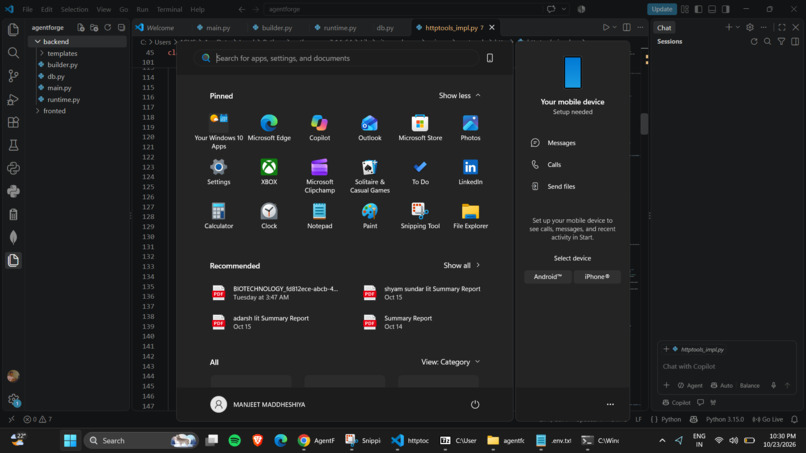This screenshot has width=806, height=453.
Task: Open LinkedIn pinned app
Action: coord(470,172)
